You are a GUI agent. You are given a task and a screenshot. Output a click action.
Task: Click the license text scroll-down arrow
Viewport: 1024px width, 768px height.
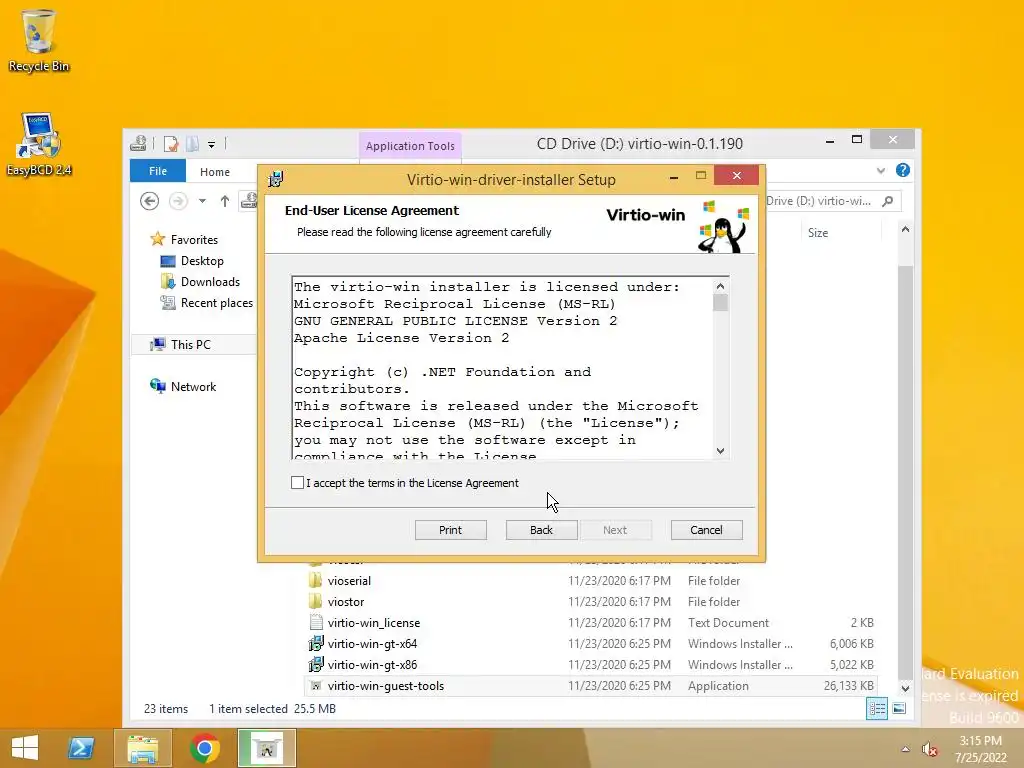pyautogui.click(x=720, y=451)
